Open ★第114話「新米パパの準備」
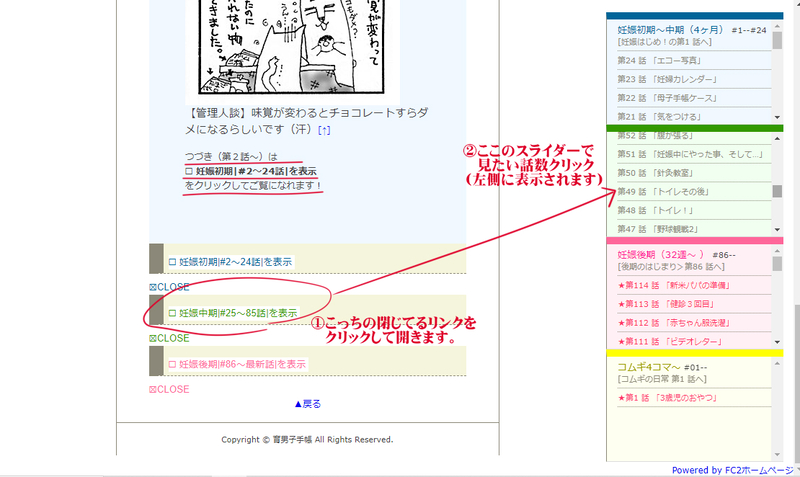 [673, 285]
